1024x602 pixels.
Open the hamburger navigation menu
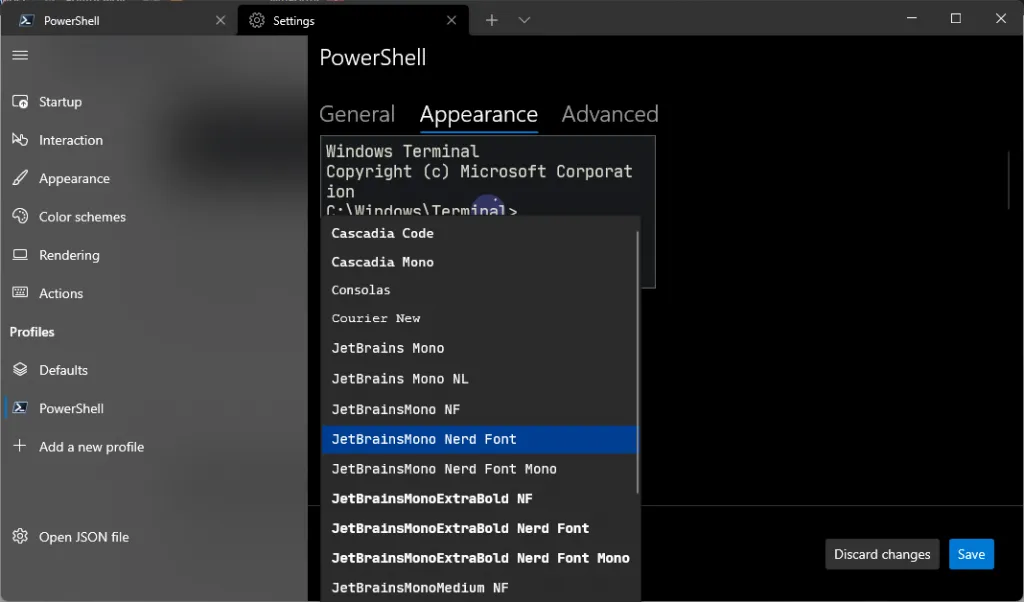(x=20, y=55)
